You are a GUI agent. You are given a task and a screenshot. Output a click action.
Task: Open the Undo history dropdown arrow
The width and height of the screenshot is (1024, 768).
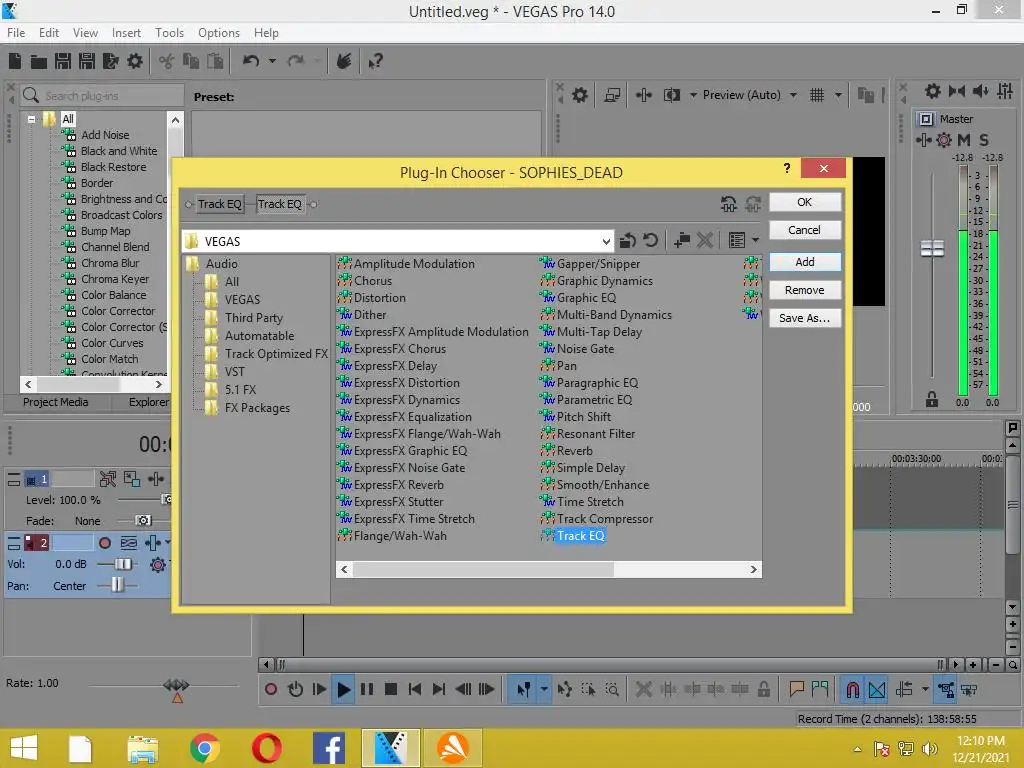click(x=272, y=61)
